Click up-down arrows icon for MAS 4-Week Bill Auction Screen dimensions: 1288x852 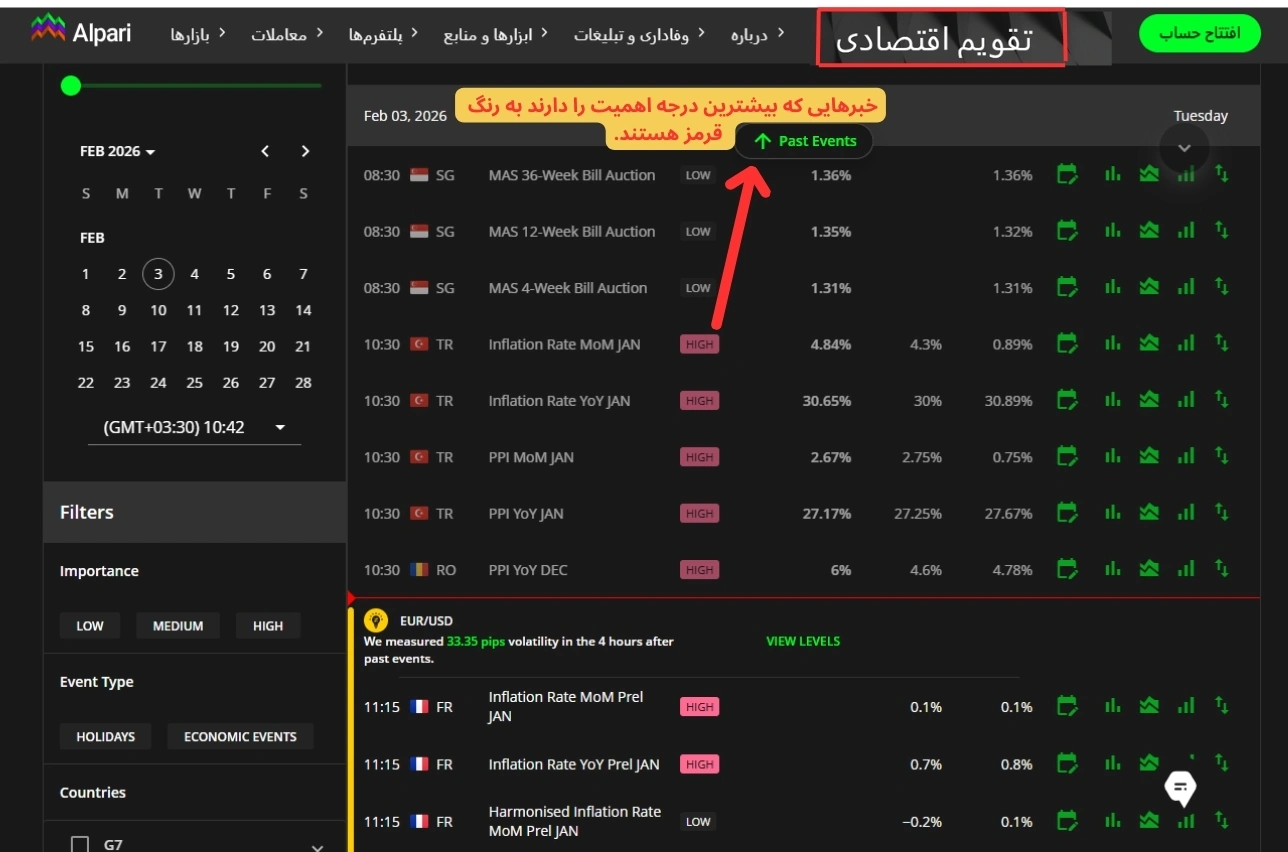tap(1221, 287)
